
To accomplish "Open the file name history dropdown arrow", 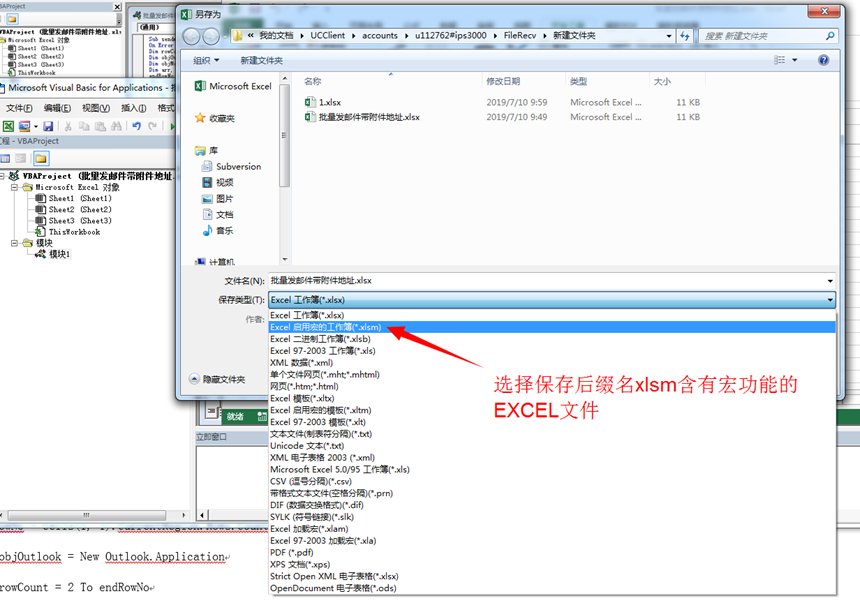I will tap(830, 281).
